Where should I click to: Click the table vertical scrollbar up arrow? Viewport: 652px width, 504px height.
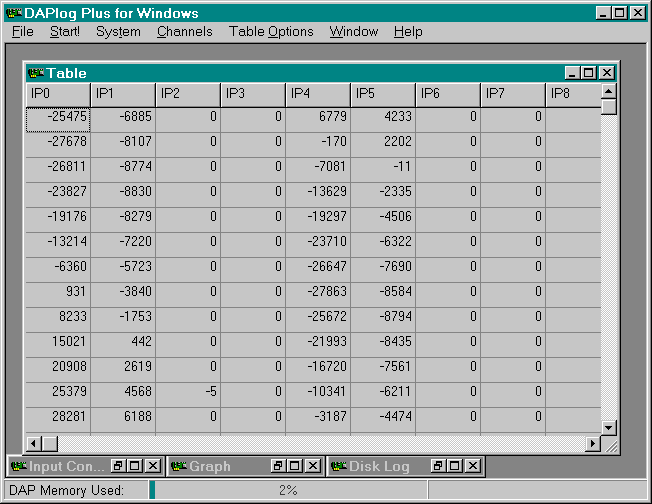(x=609, y=91)
